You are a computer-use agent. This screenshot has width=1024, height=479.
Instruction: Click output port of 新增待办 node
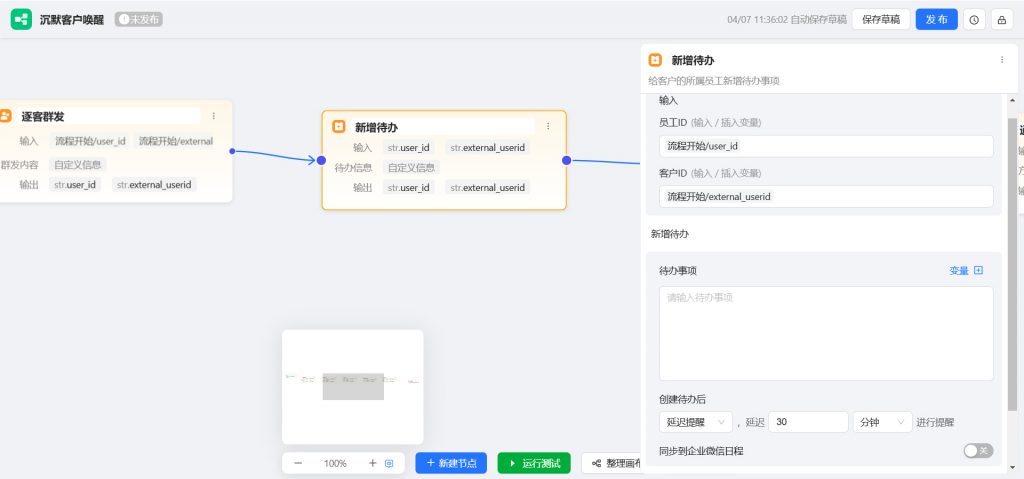[566, 160]
